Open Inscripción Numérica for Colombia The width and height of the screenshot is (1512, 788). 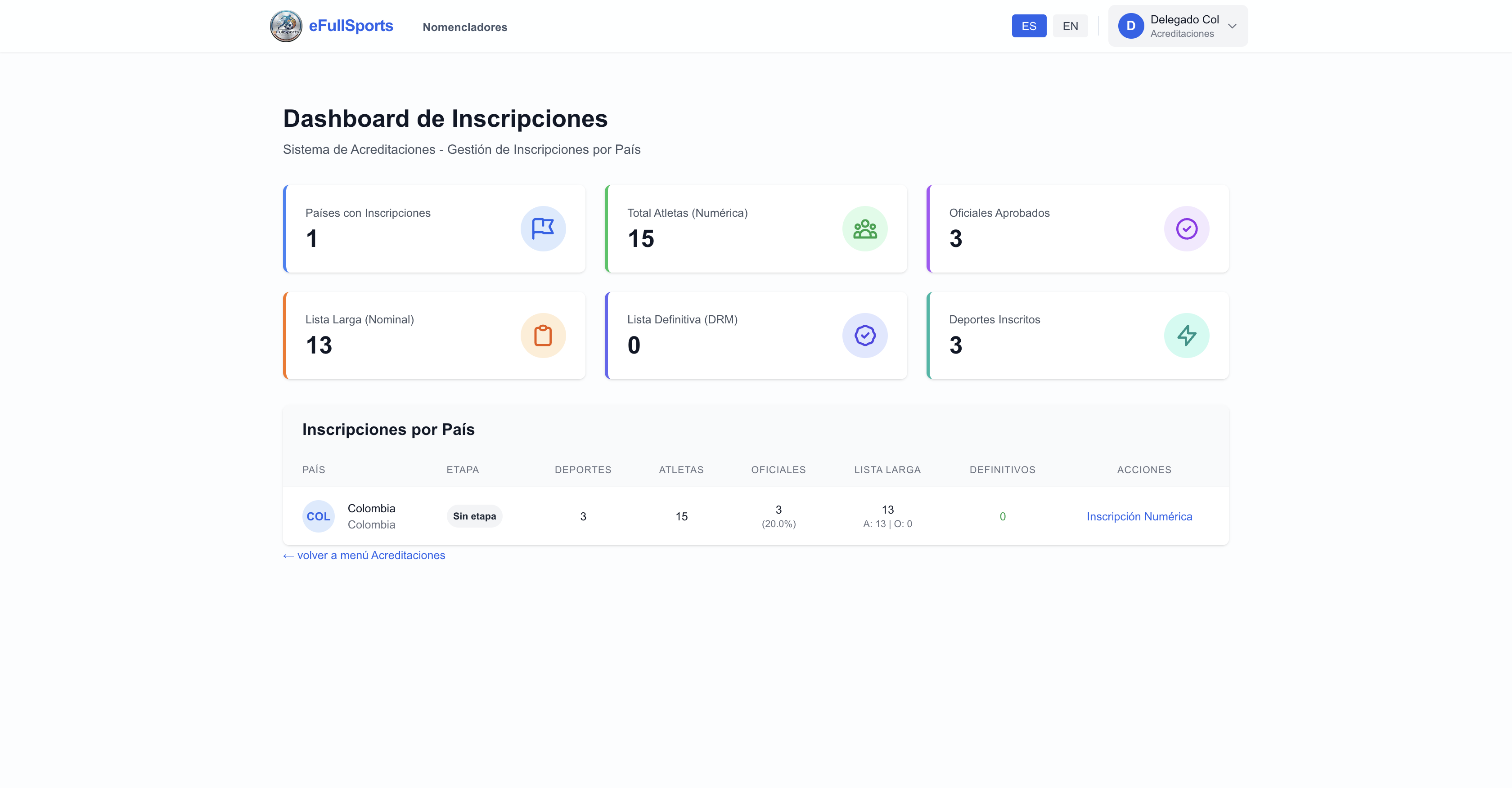pyautogui.click(x=1138, y=516)
